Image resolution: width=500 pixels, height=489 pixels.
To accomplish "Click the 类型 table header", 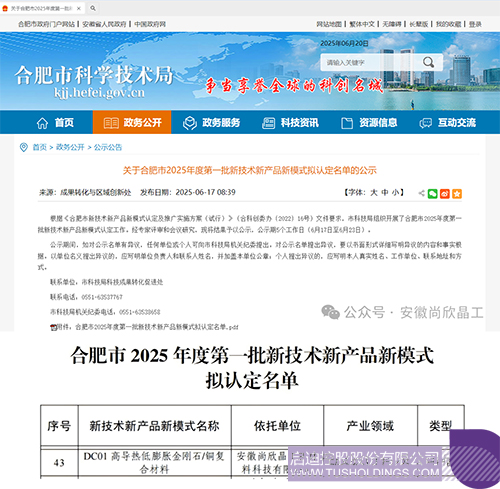I will click(441, 426).
